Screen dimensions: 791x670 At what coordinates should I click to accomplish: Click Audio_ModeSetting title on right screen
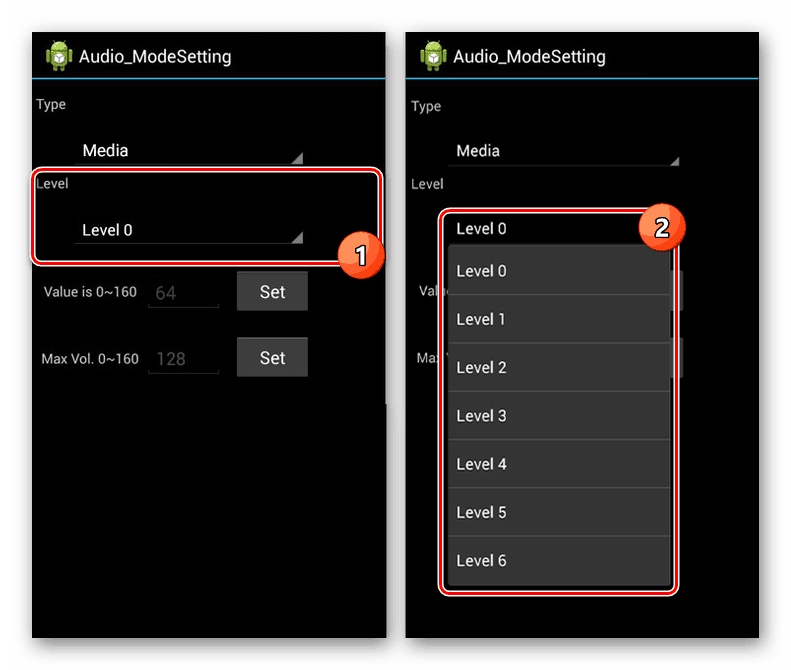(529, 57)
